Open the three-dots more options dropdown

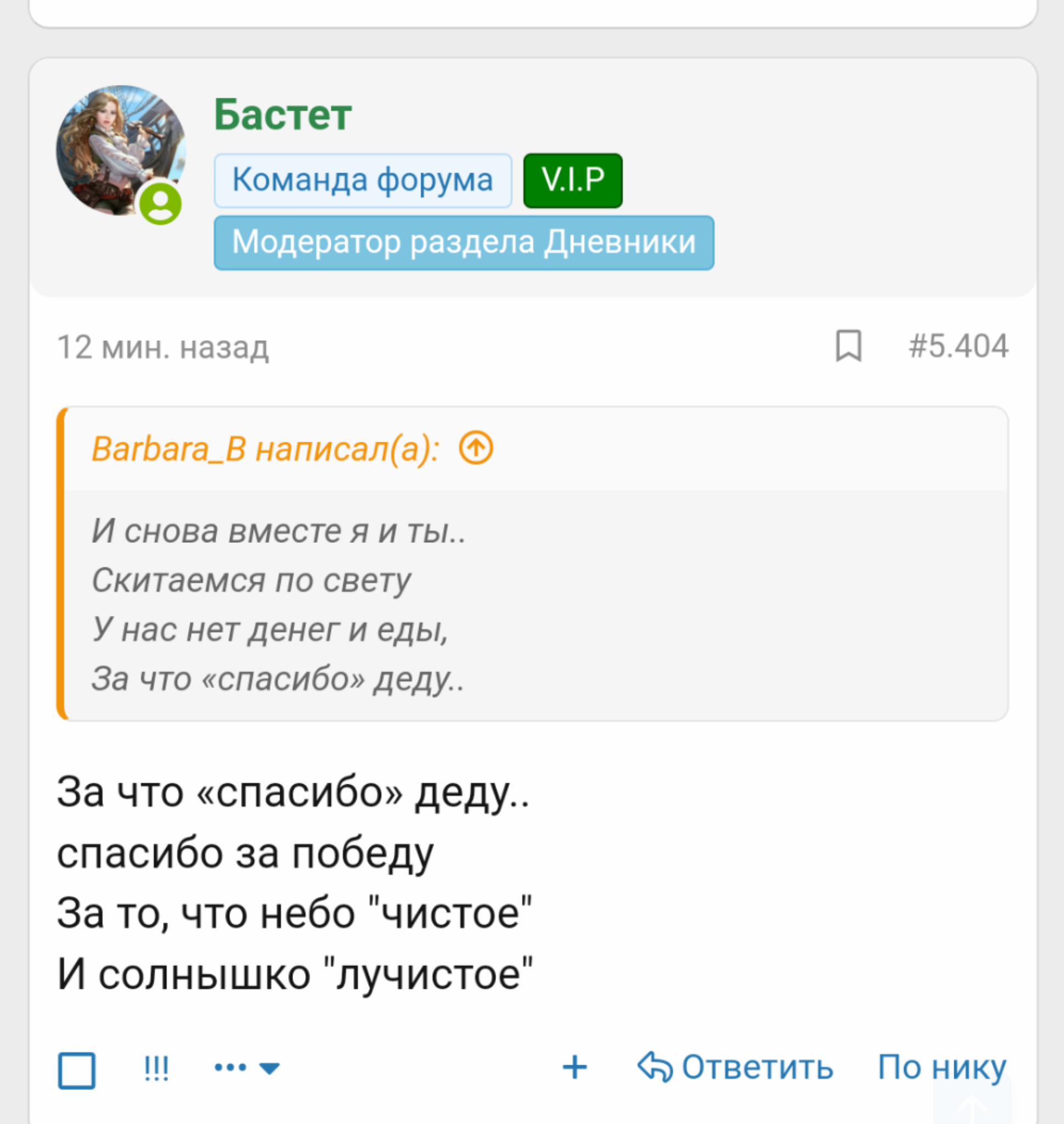click(247, 1068)
